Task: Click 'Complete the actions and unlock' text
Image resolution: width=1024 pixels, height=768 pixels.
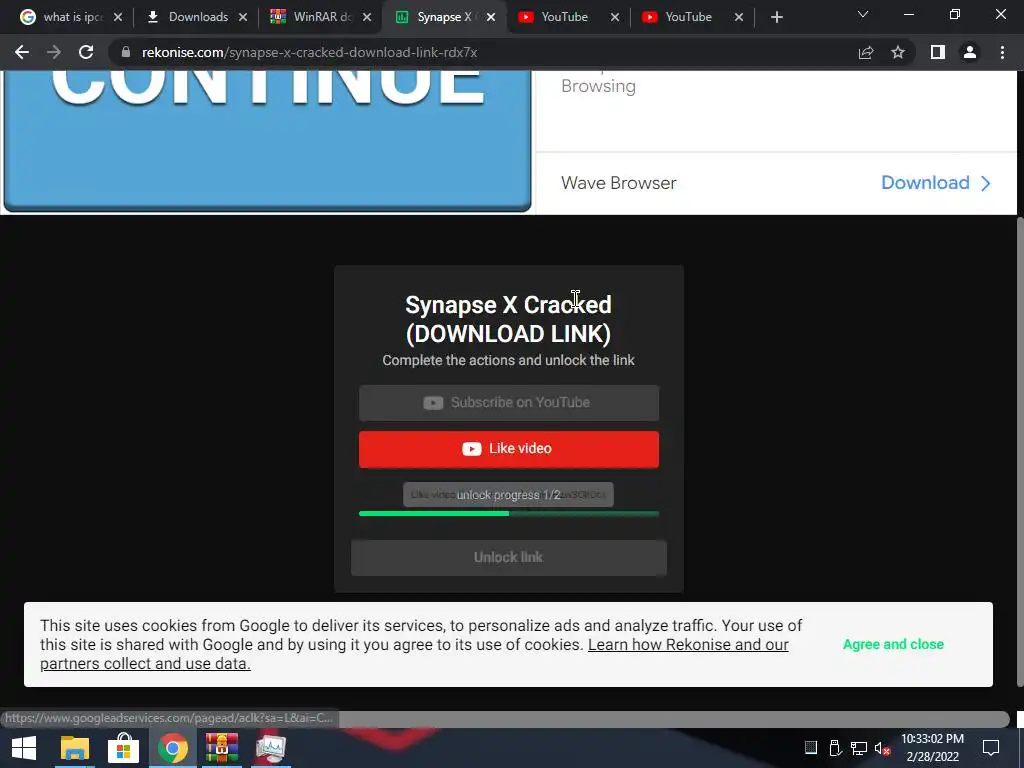Action: coord(508,360)
